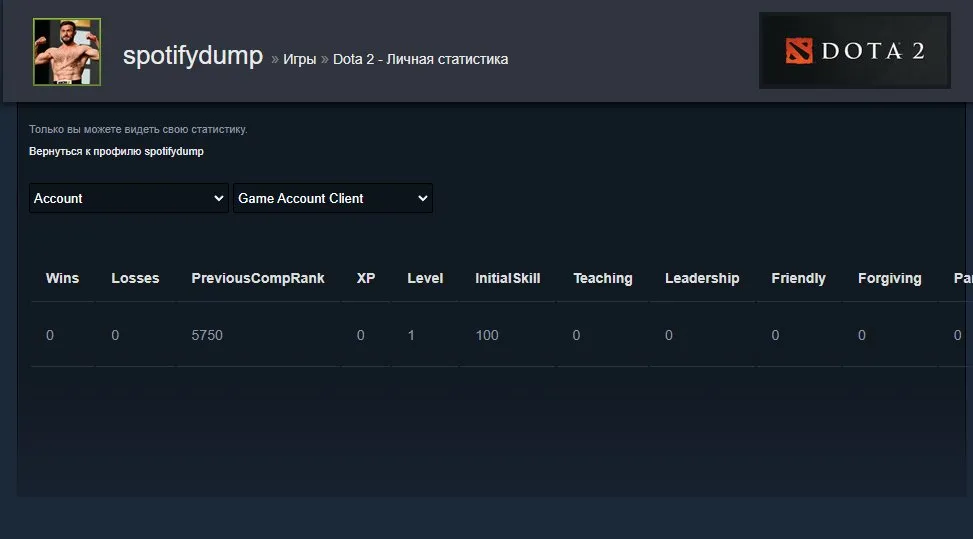Expand the Game Account Client dropdown

[x=333, y=198]
